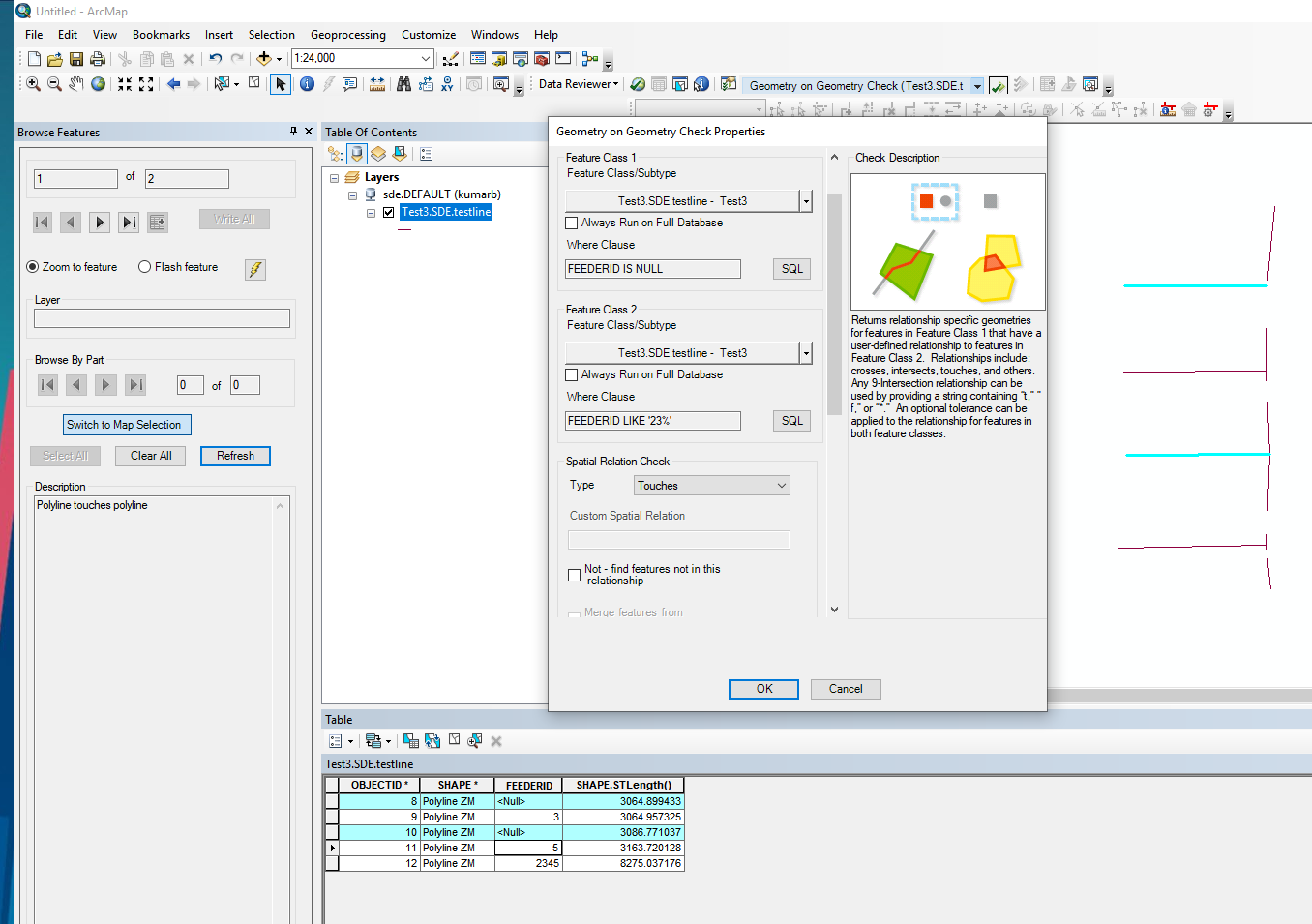Uncheck Test3.SDE.testline layer visibility

click(x=388, y=212)
